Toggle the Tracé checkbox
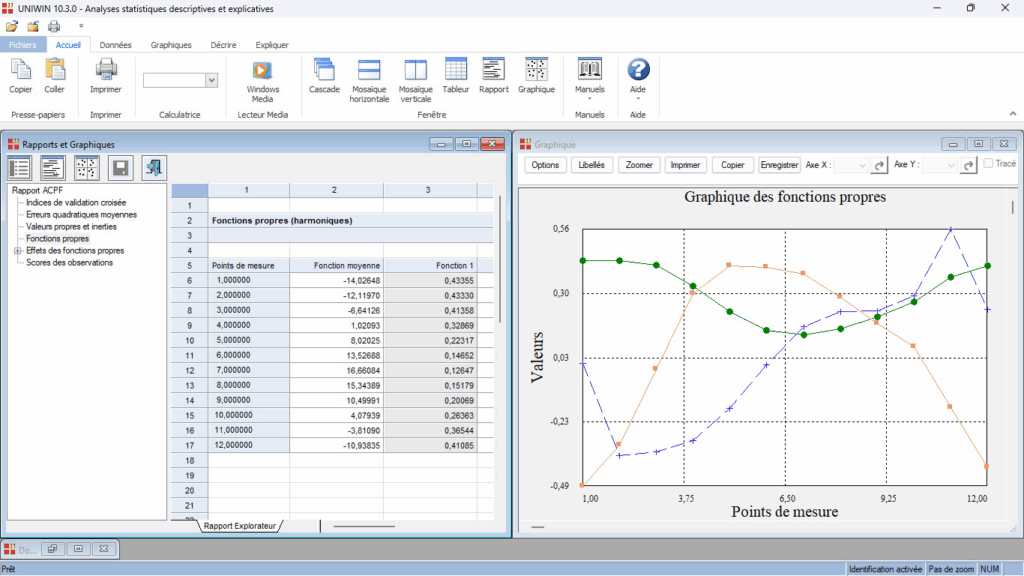This screenshot has height=576, width=1024. tap(988, 164)
